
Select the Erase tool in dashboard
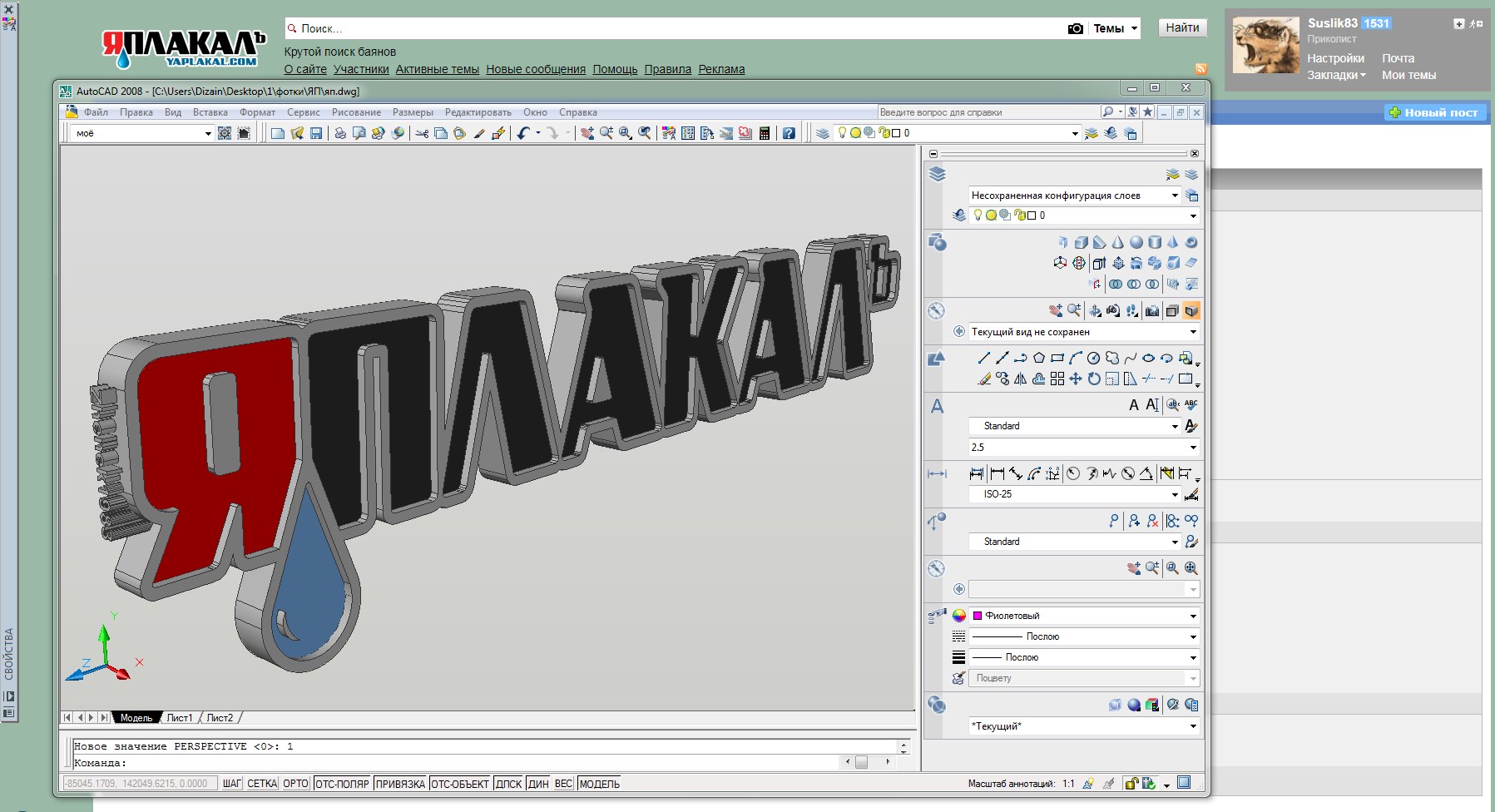tap(984, 379)
